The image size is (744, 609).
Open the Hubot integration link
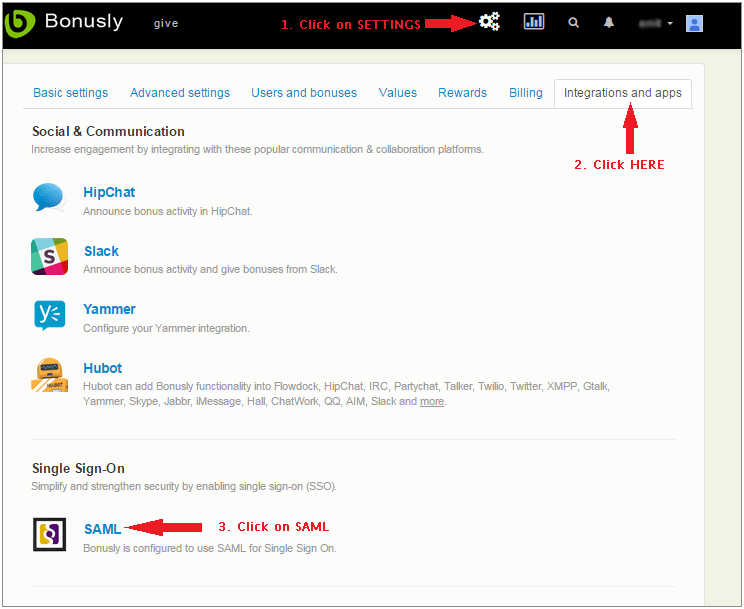point(102,368)
